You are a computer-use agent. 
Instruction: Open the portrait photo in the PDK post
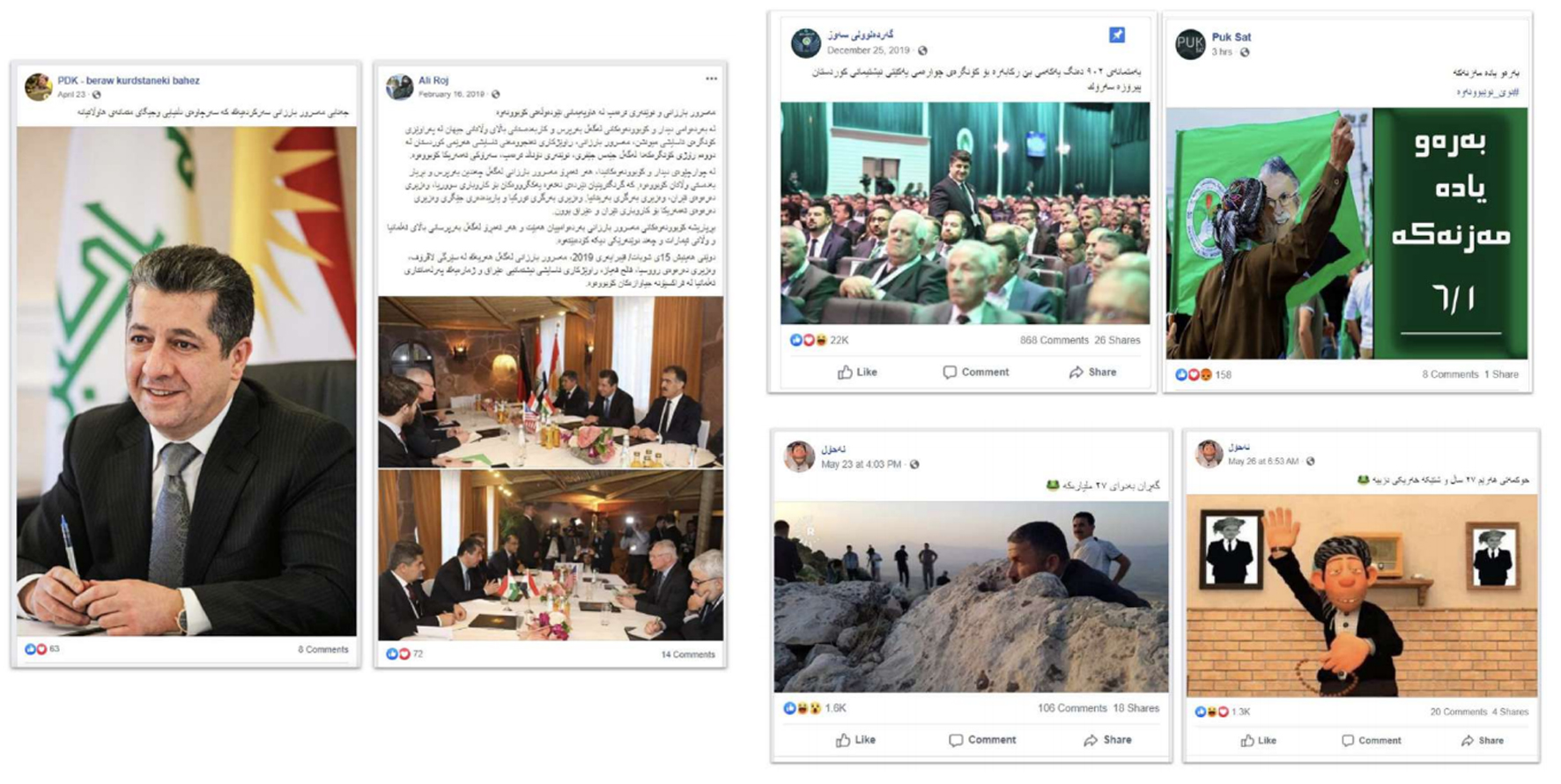187,381
